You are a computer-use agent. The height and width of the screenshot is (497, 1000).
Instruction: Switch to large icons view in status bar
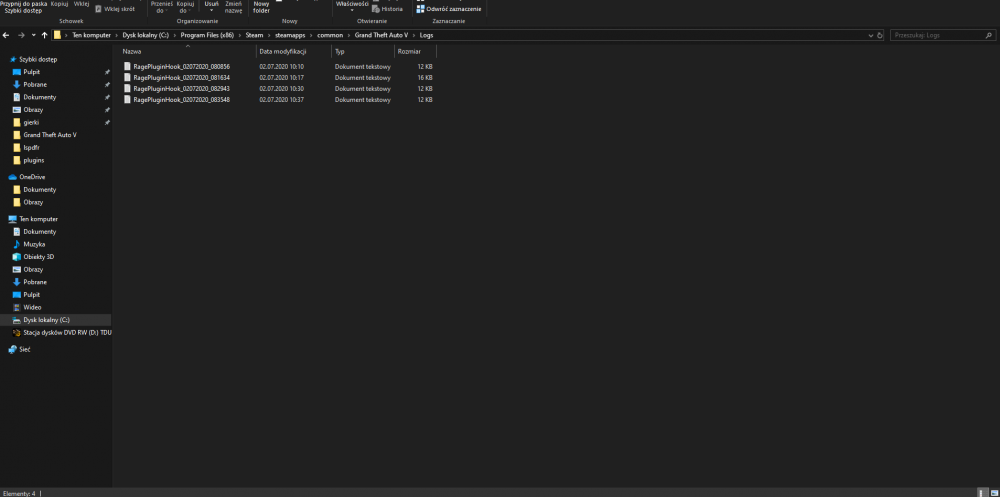click(993, 493)
